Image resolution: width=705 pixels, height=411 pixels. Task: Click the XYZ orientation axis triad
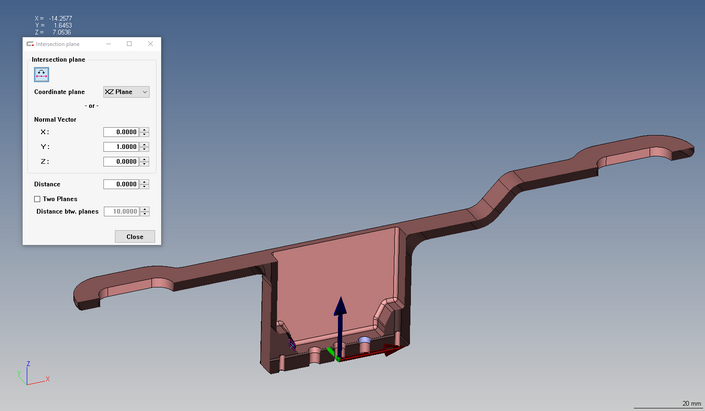[x=33, y=373]
